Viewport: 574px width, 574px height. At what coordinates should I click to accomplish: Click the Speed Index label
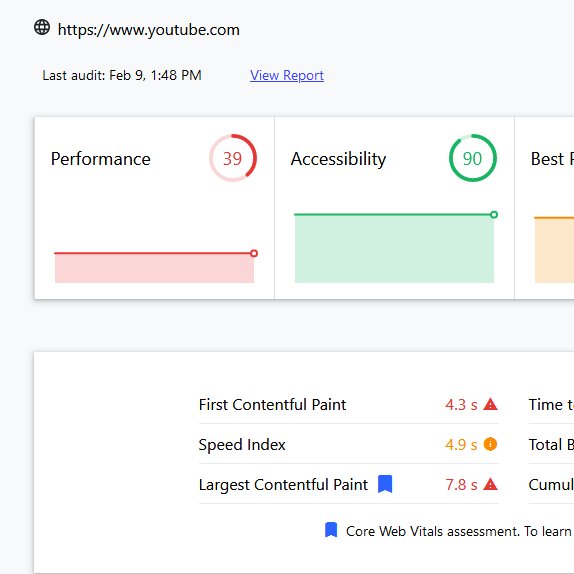tap(242, 445)
